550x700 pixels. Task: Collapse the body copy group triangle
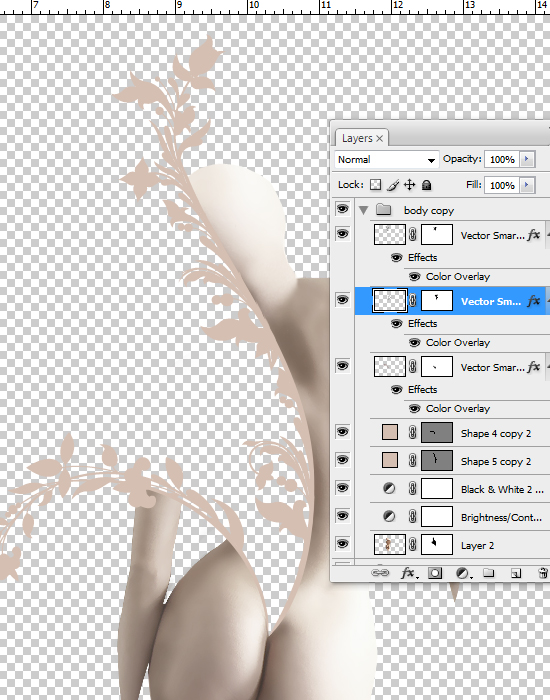click(363, 210)
